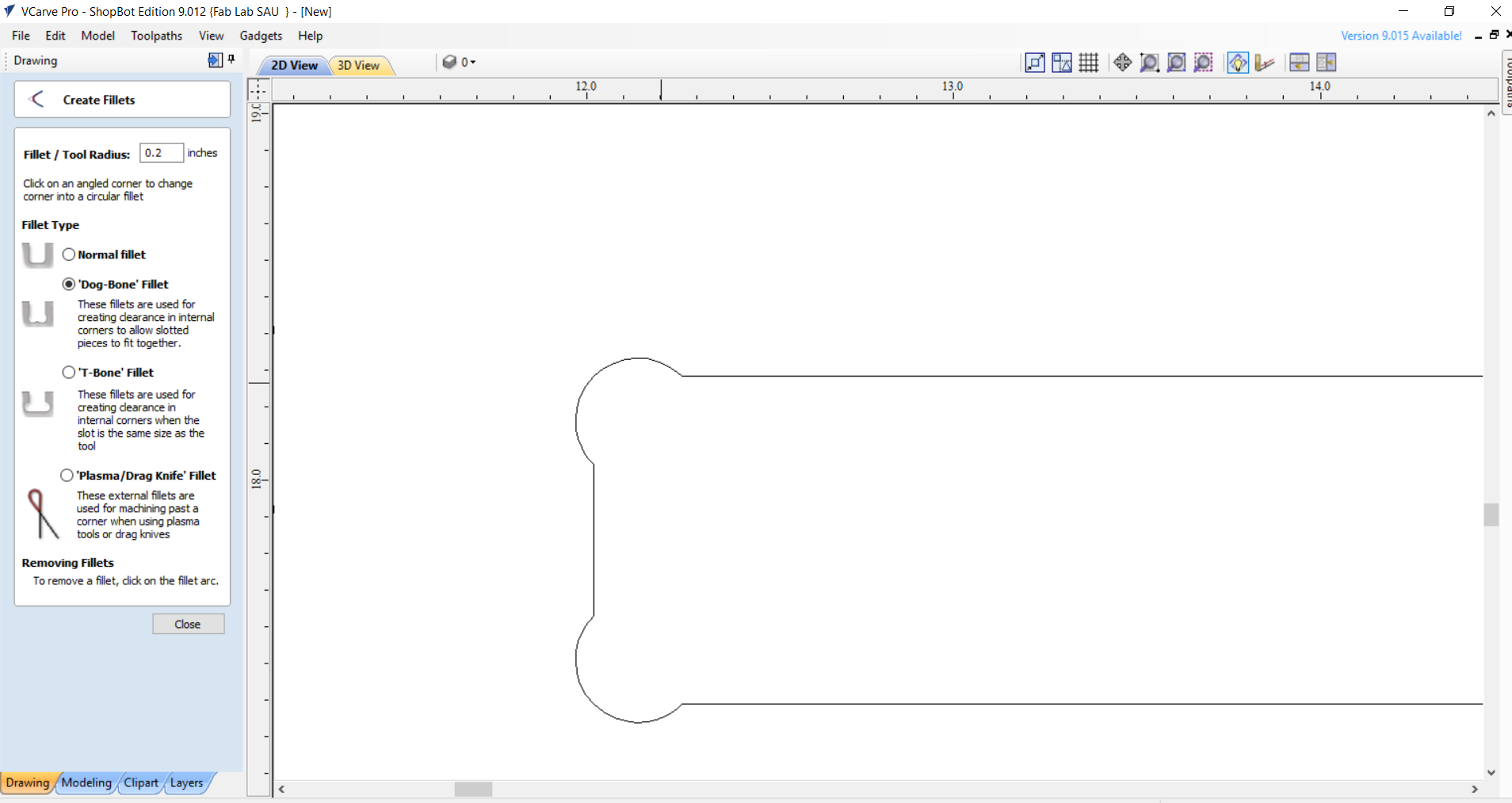Image resolution: width=1512 pixels, height=803 pixels.
Task: Open the File menu
Action: 21,36
